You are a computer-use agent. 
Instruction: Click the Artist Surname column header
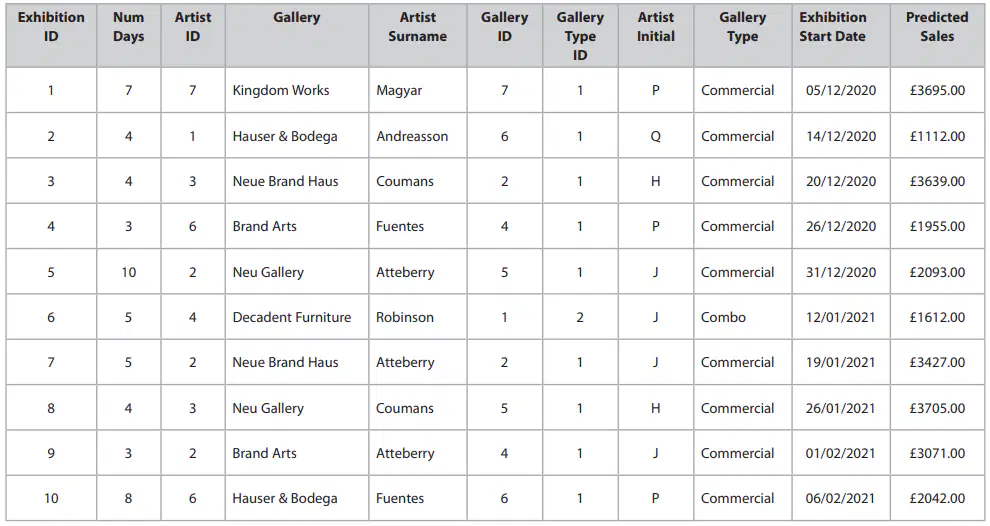[x=418, y=35]
